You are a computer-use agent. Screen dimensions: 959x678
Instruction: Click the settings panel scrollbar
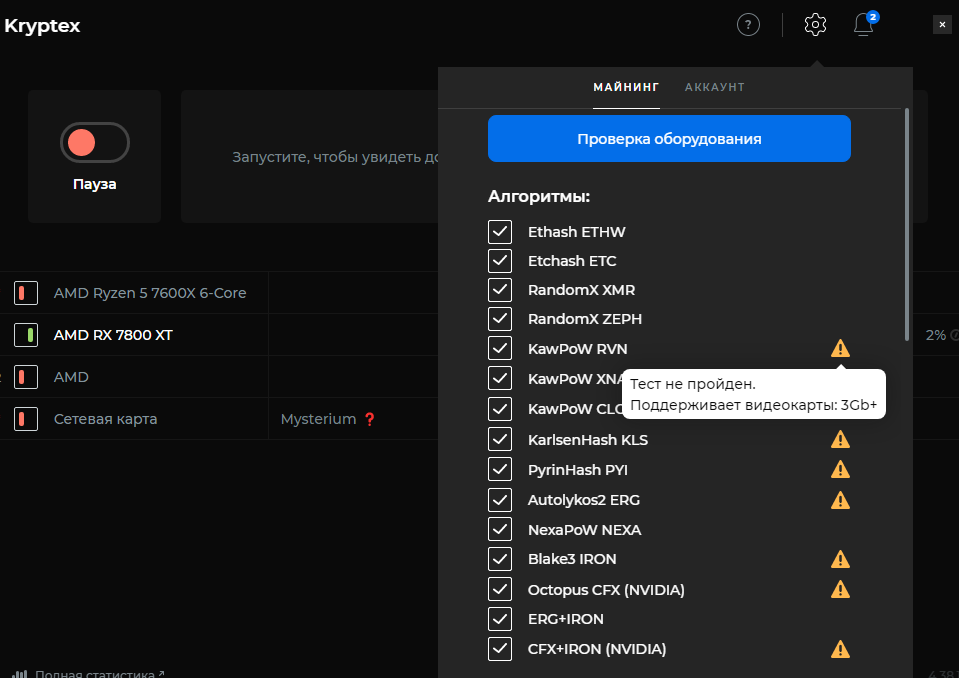click(x=906, y=224)
